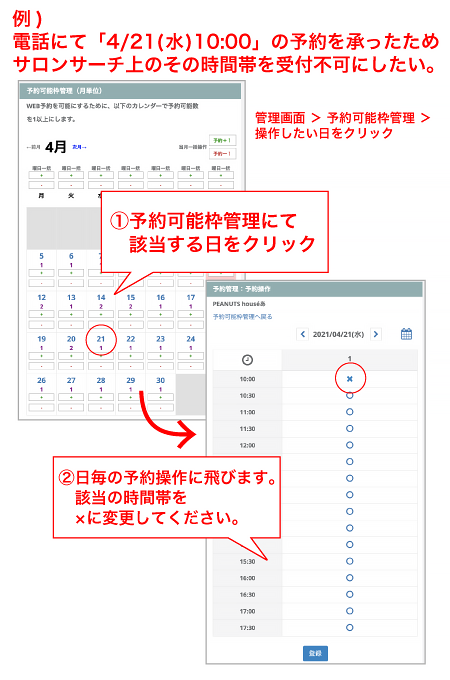This screenshot has width=450, height=680.
Task: Click minus stepper under day 26
Action: 42,407
